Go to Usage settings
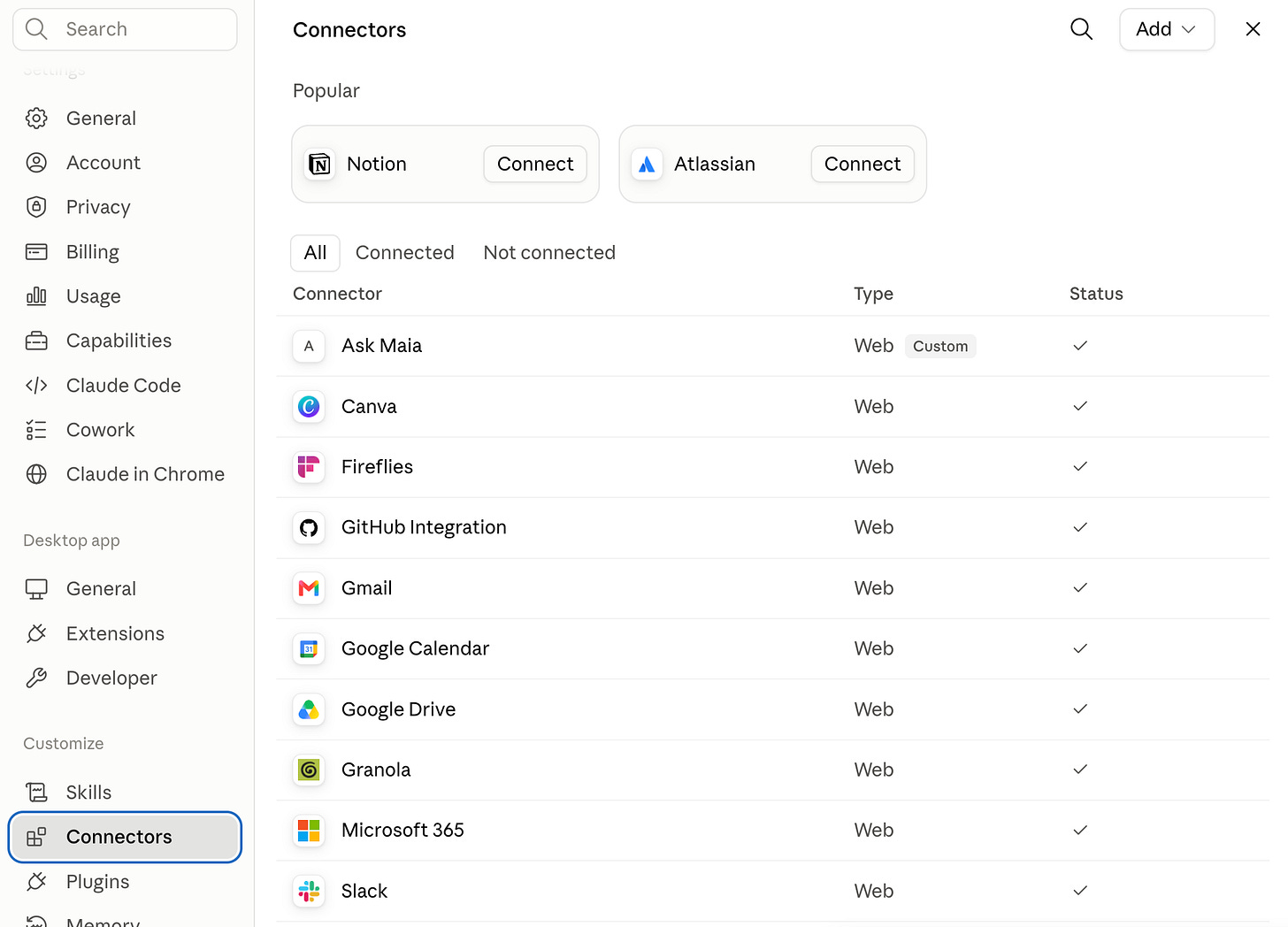Viewport: 1288px width, 927px height. (125, 296)
